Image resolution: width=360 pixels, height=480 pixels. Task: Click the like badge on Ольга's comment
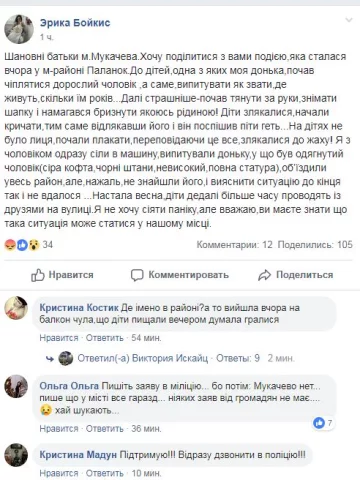[319, 423]
